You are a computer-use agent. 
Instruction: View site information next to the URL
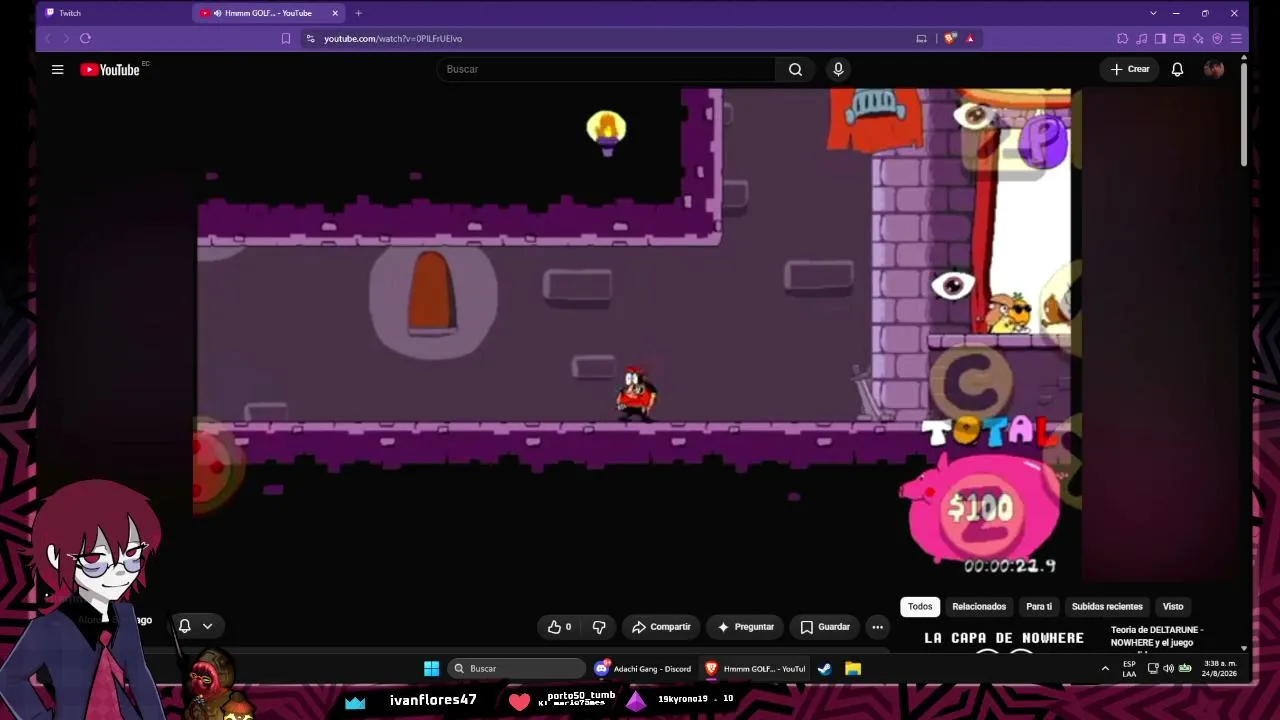(310, 38)
